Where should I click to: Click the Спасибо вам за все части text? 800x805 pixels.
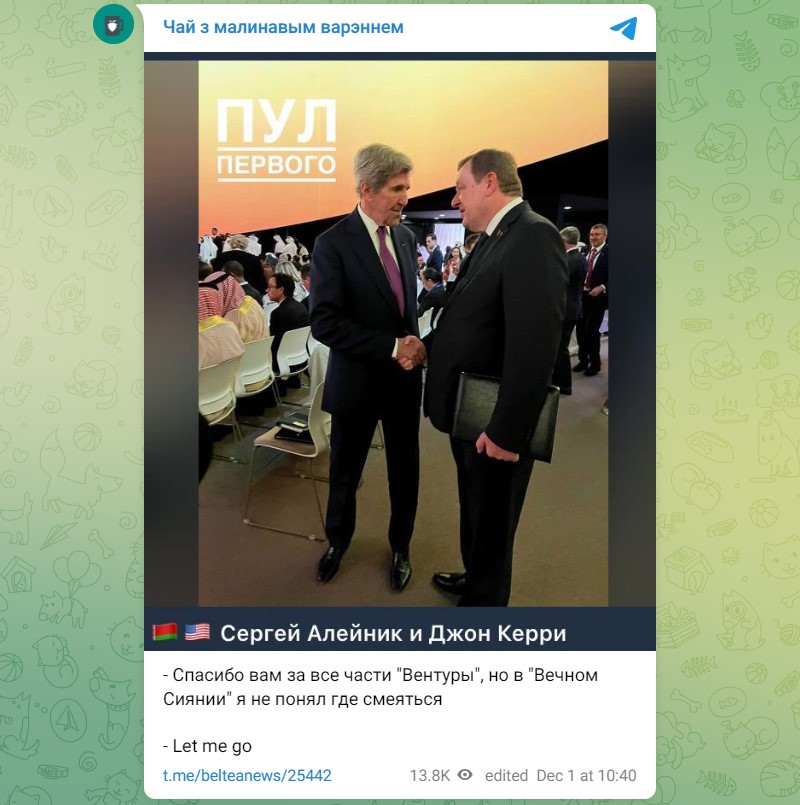[280, 675]
